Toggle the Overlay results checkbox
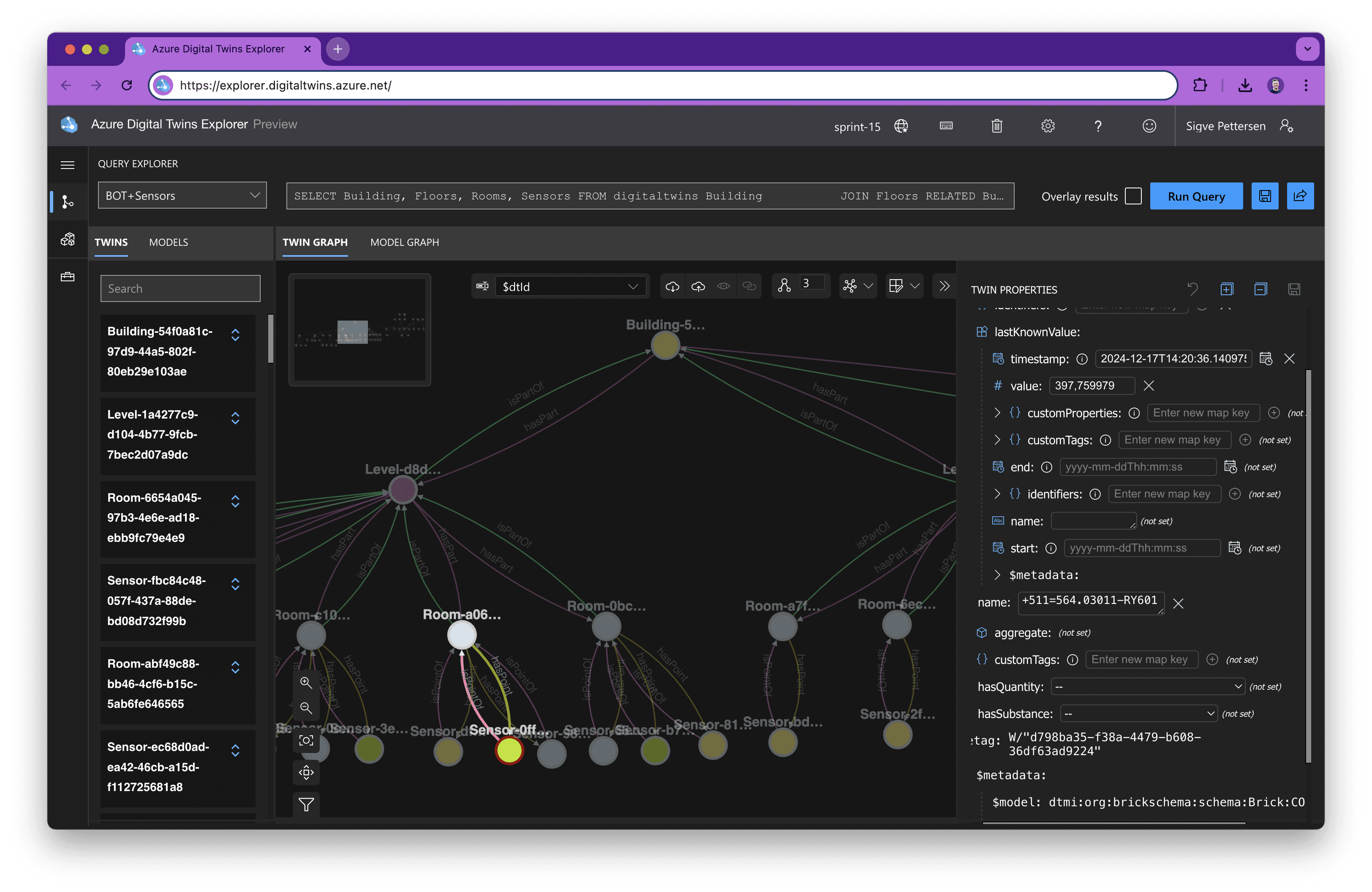The image size is (1372, 892). pyautogui.click(x=1133, y=196)
